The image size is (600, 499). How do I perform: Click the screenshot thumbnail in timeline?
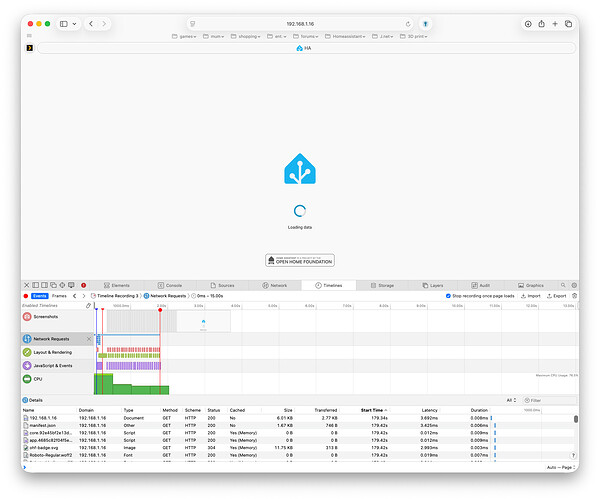pos(204,321)
